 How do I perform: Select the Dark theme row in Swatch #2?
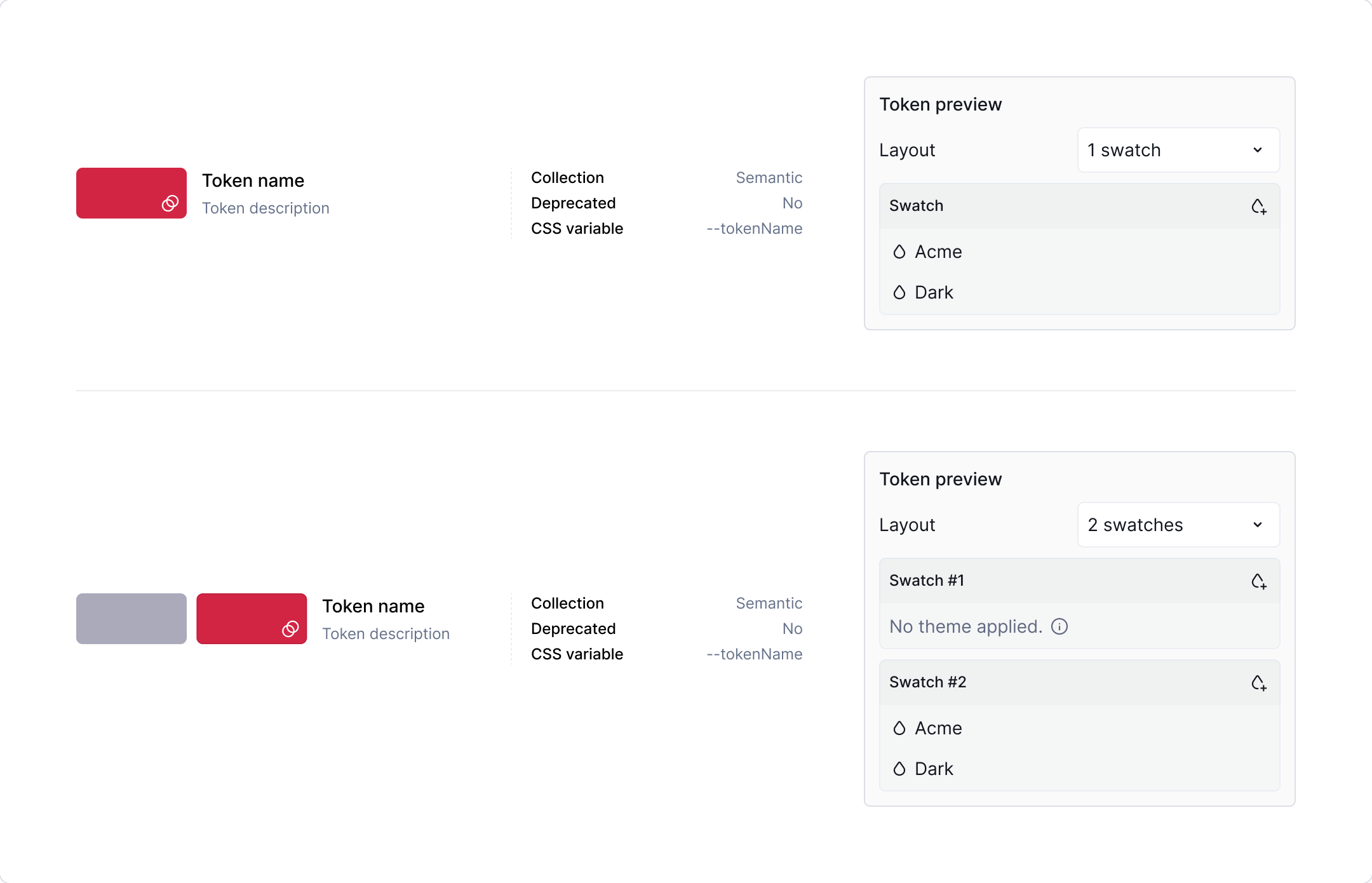934,768
